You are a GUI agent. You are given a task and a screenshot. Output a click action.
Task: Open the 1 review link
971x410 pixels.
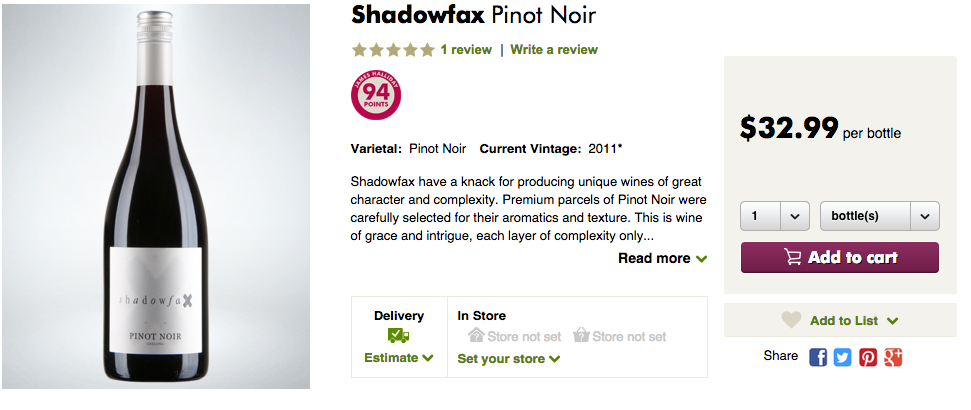(465, 49)
